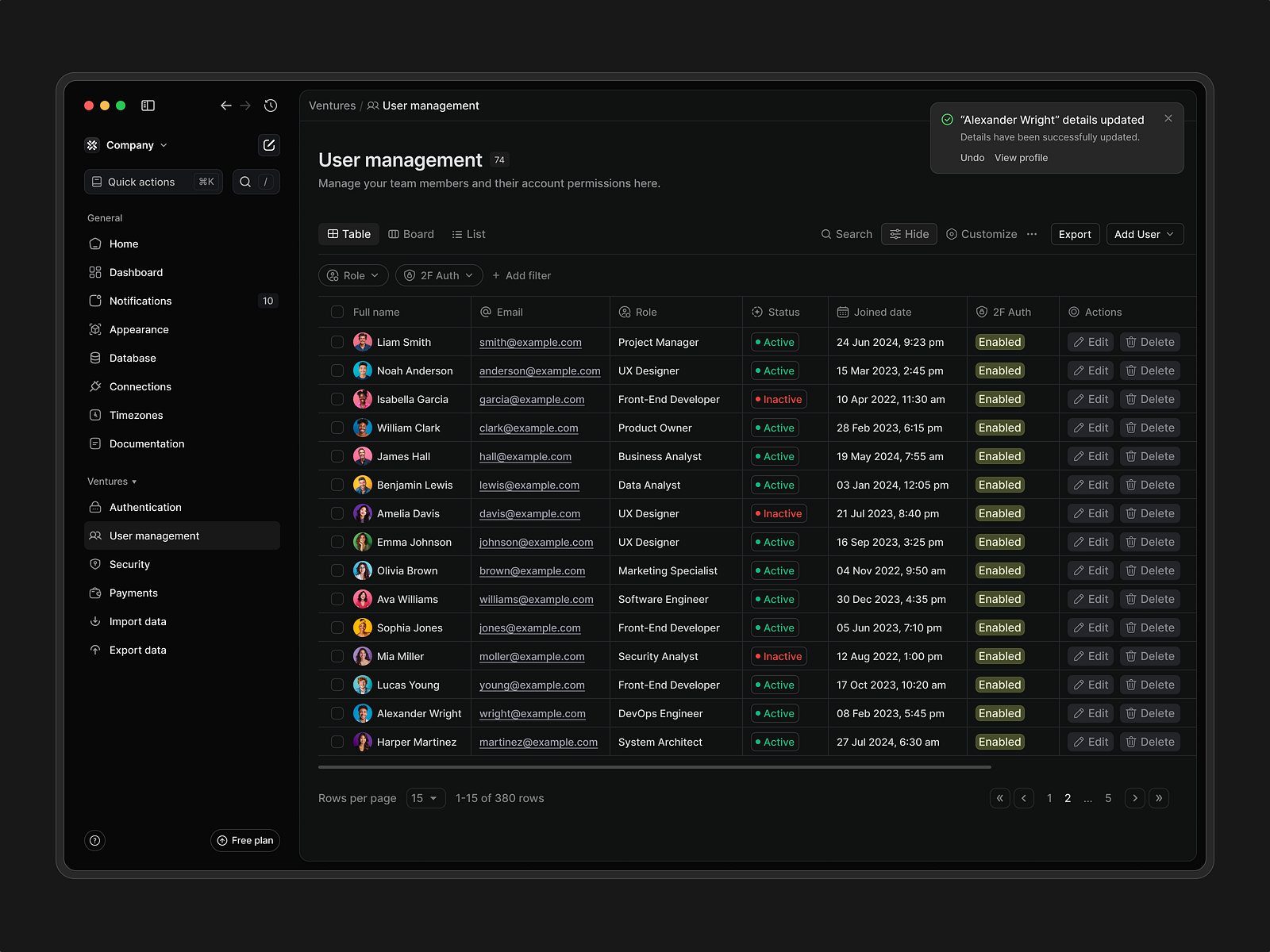Viewport: 1270px width, 952px height.
Task: Tick the checkbox for Isabella Garcia
Action: pyautogui.click(x=337, y=399)
